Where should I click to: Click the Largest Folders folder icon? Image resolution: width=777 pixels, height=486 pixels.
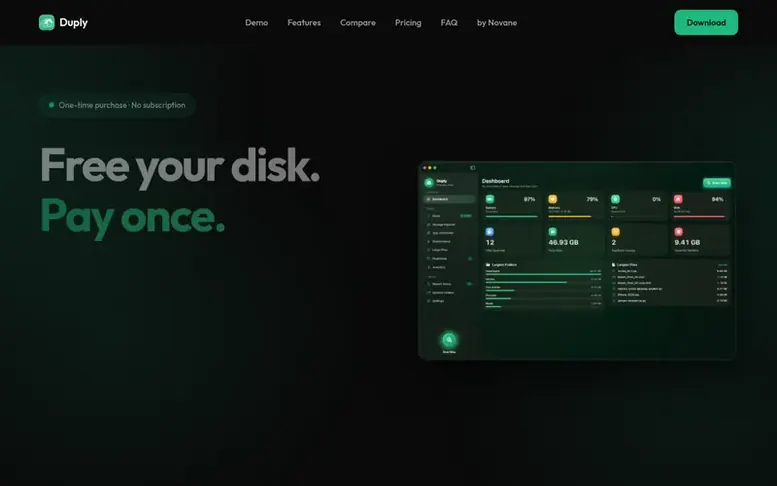click(488, 265)
